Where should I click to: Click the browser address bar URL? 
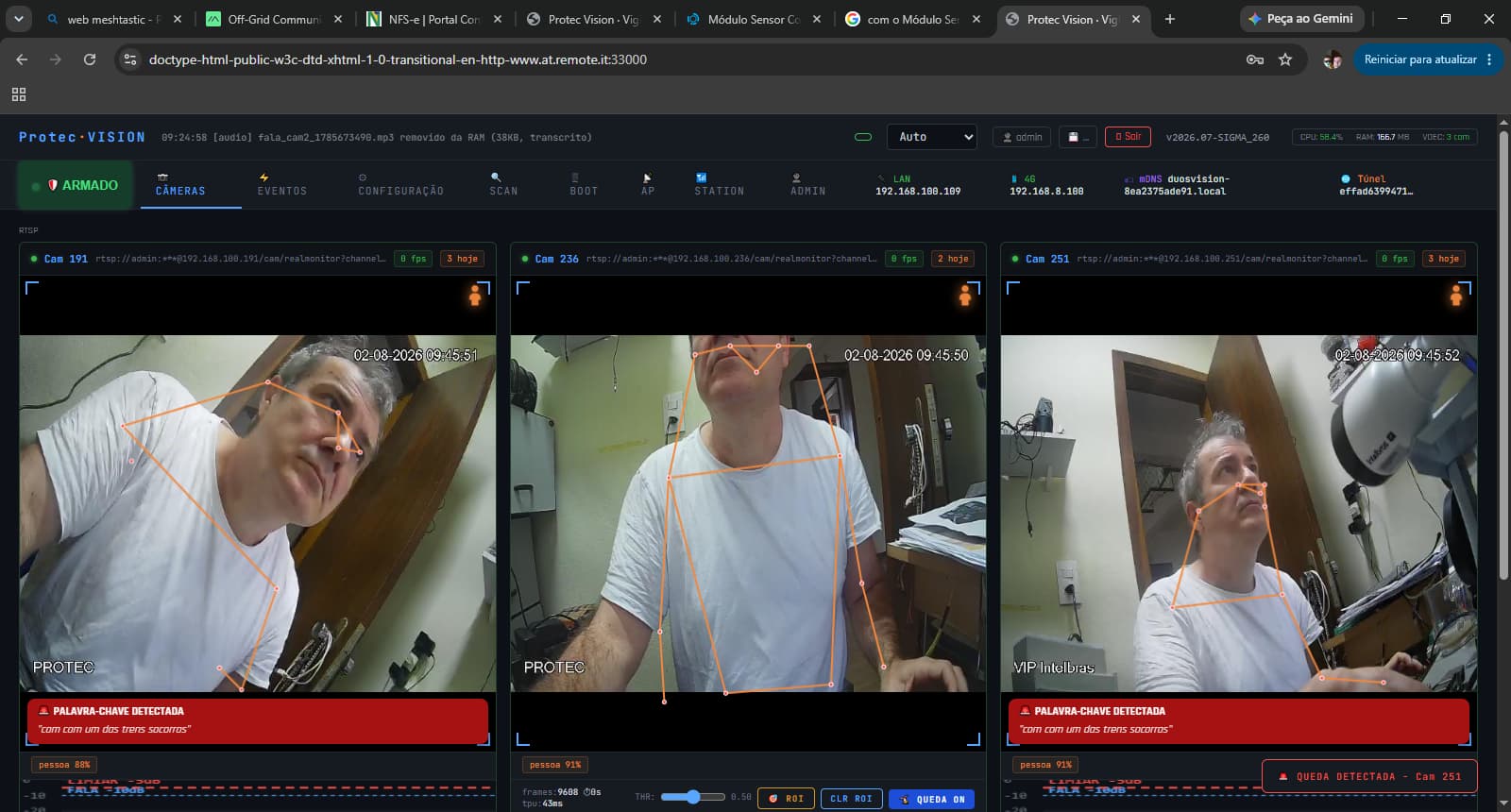398,59
